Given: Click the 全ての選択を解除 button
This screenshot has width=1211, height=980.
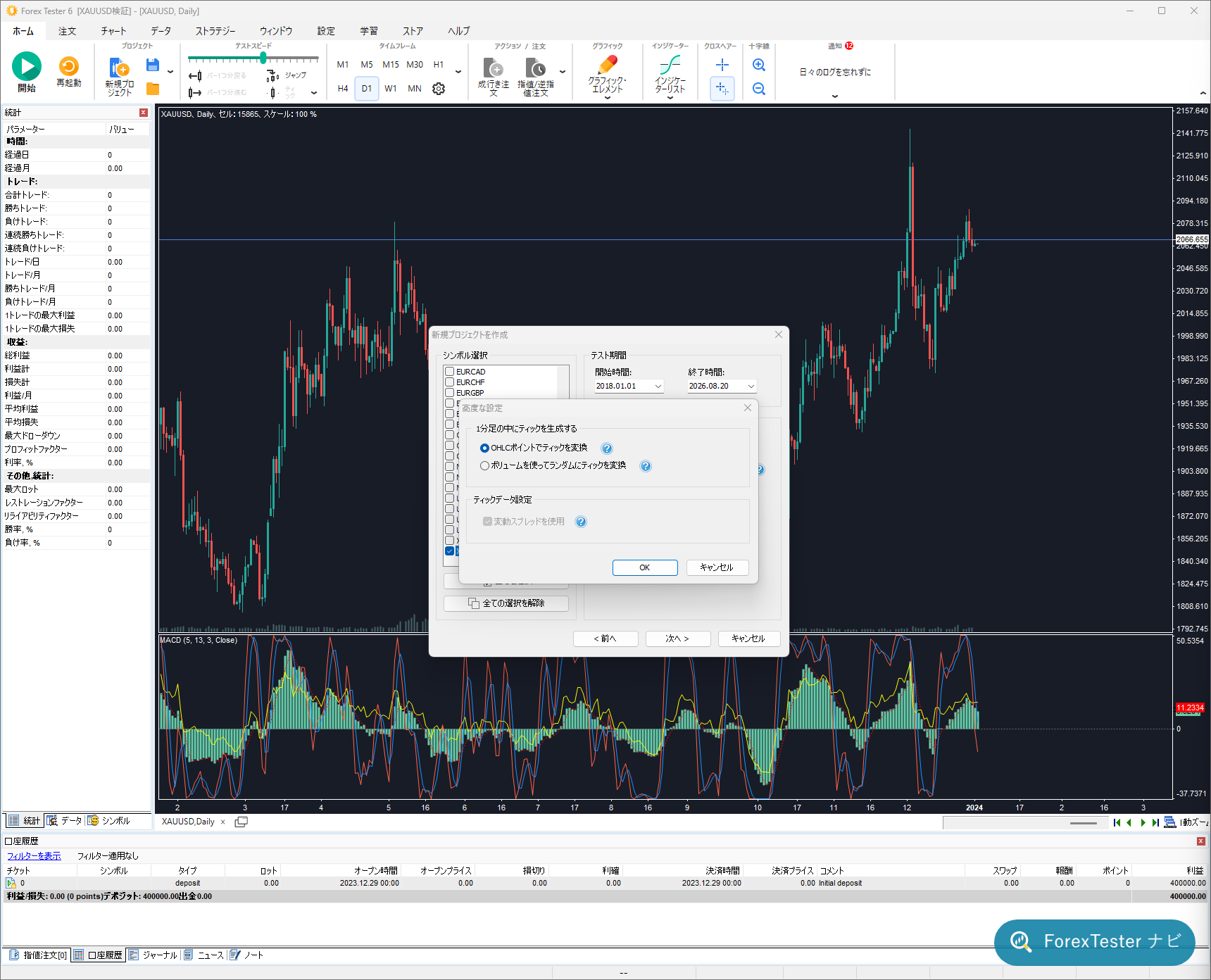Looking at the screenshot, I should point(506,603).
